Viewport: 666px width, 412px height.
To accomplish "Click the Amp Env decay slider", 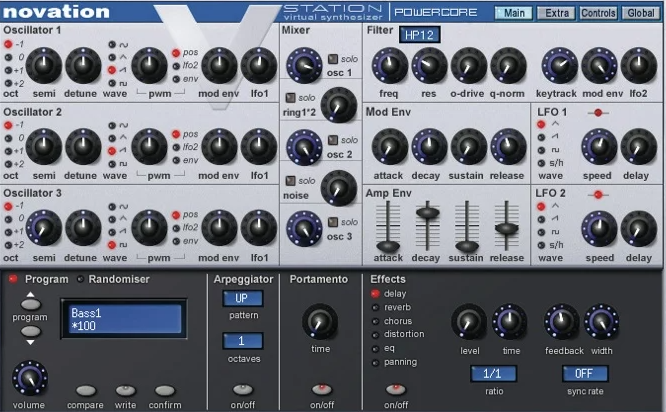I will tap(427, 212).
